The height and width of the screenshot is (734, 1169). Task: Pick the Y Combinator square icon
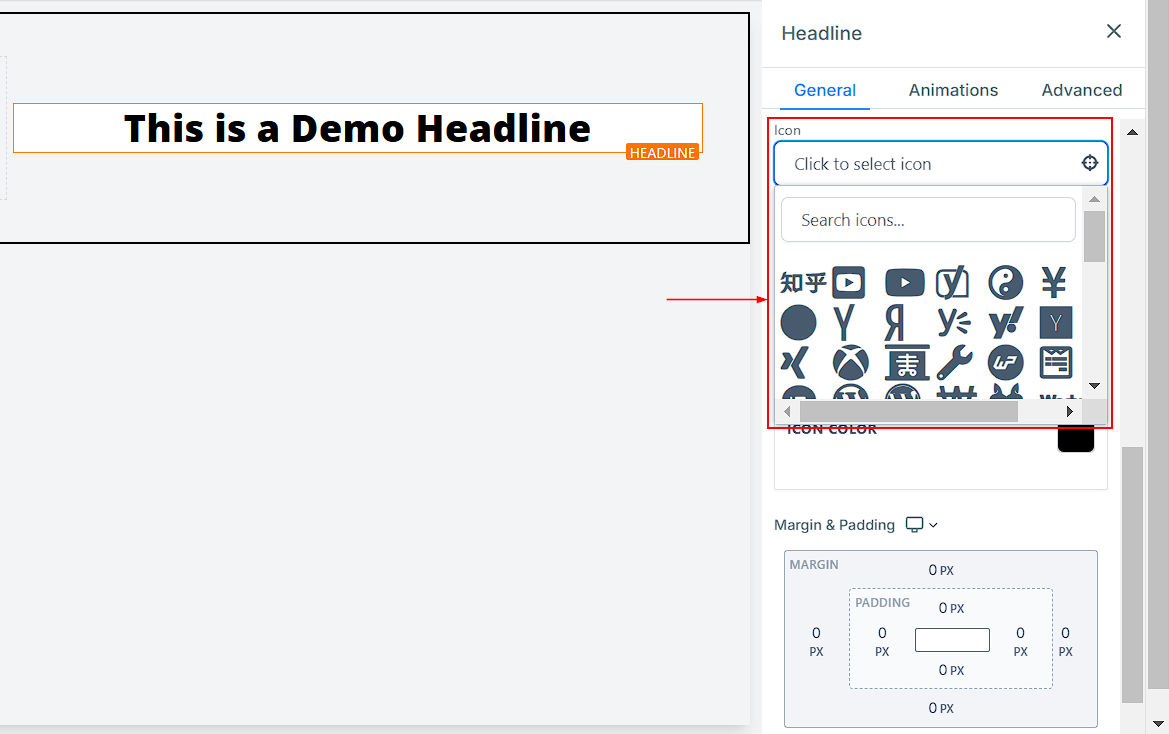[1056, 323]
